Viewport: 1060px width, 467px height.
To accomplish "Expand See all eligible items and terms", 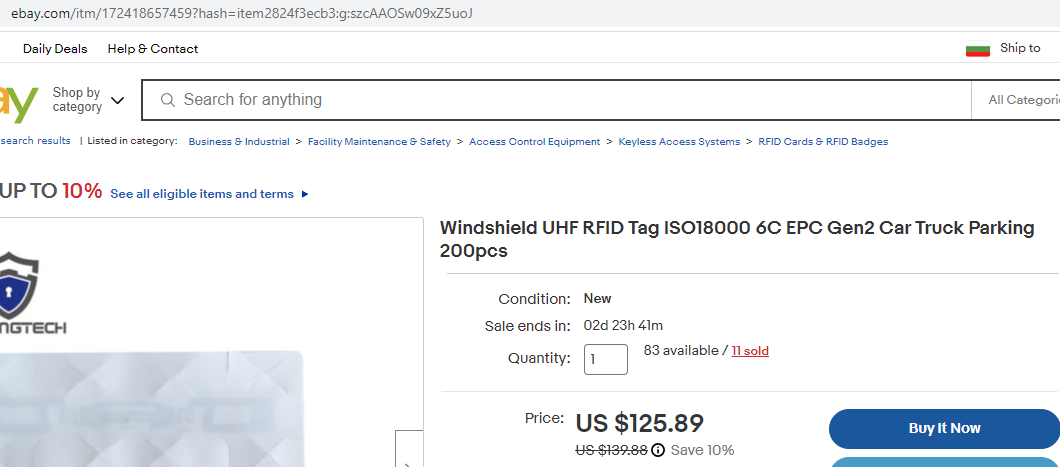I will pos(209,194).
